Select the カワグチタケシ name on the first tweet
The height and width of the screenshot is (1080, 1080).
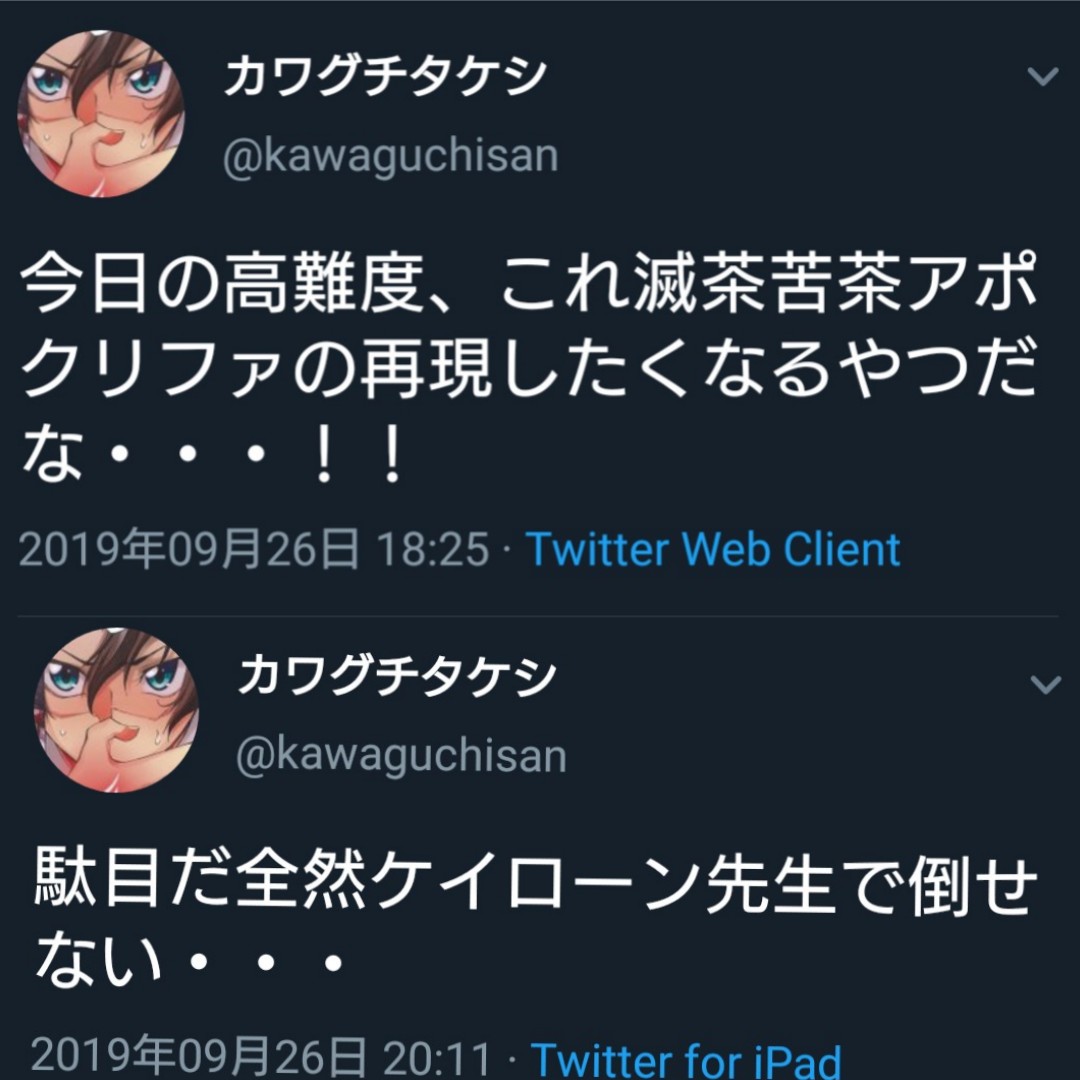coord(386,76)
